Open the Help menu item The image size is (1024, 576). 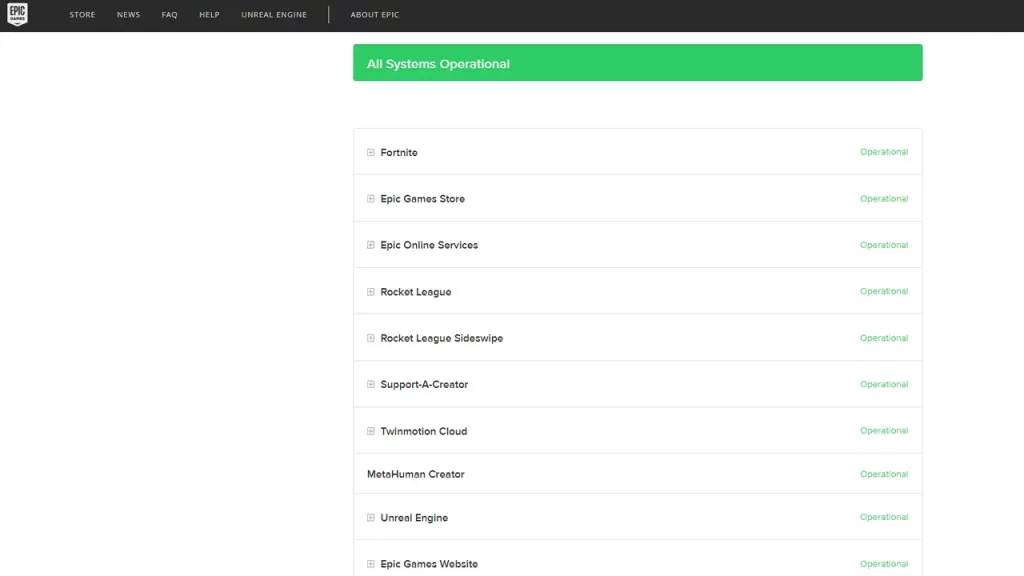click(210, 14)
